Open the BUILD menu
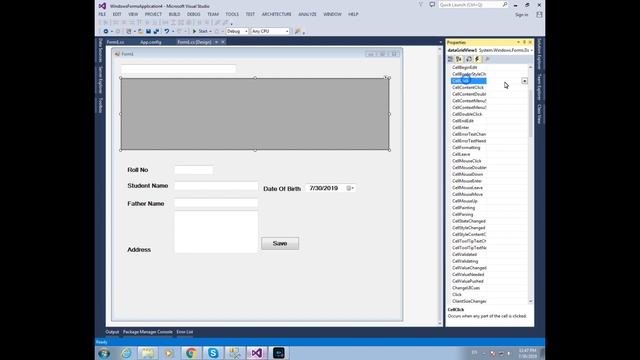The height and width of the screenshot is (360, 640). [174, 14]
